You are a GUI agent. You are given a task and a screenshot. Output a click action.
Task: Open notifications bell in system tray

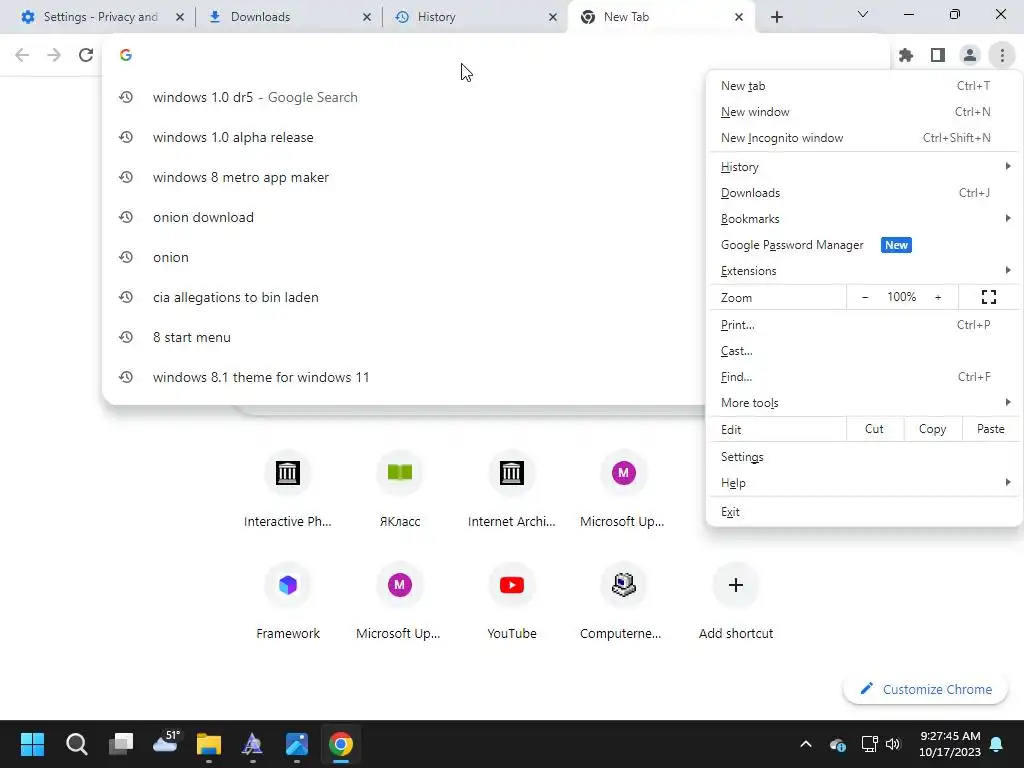997,744
